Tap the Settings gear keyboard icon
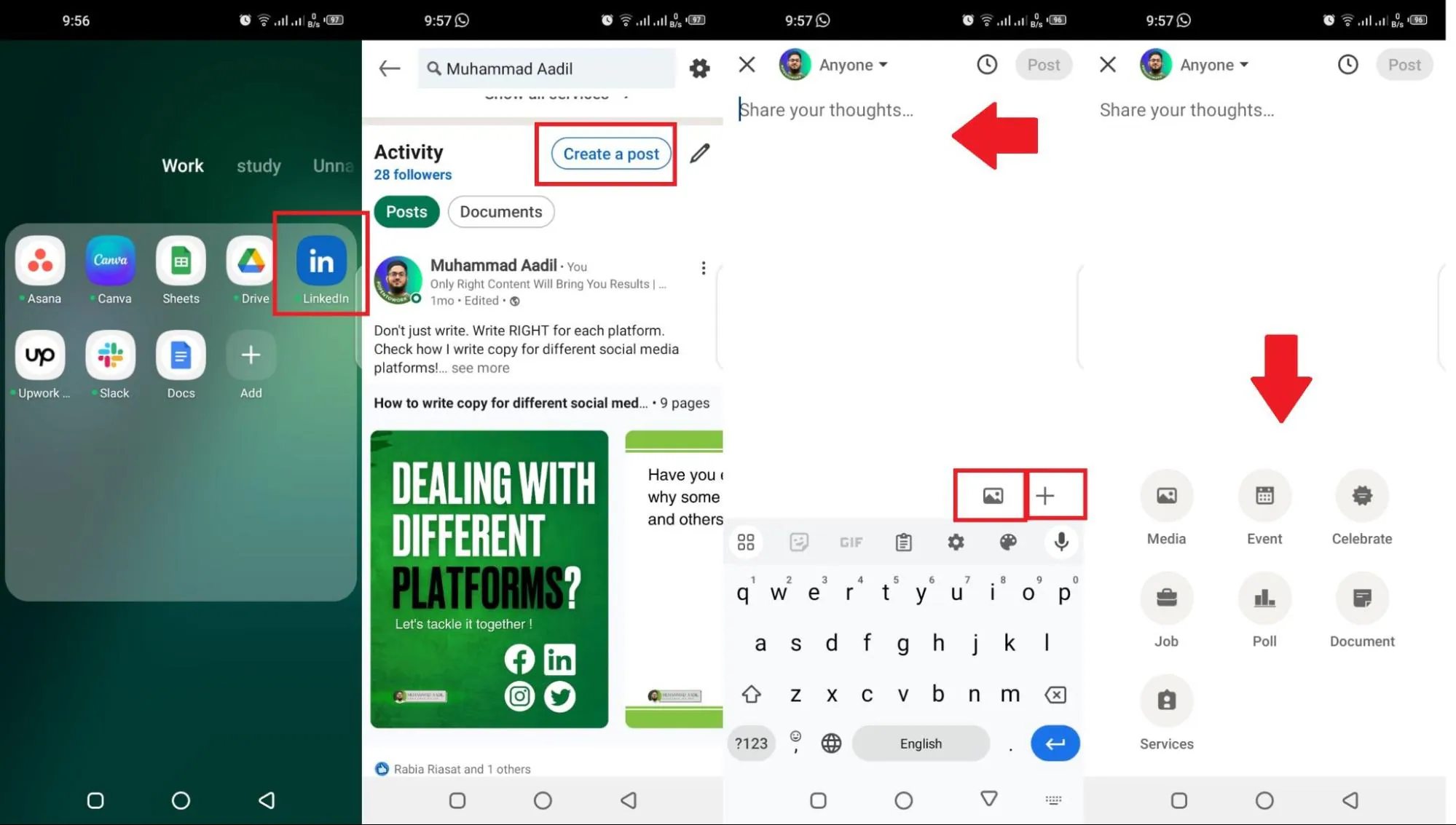Viewport: 1456px width, 825px height. 956,542
